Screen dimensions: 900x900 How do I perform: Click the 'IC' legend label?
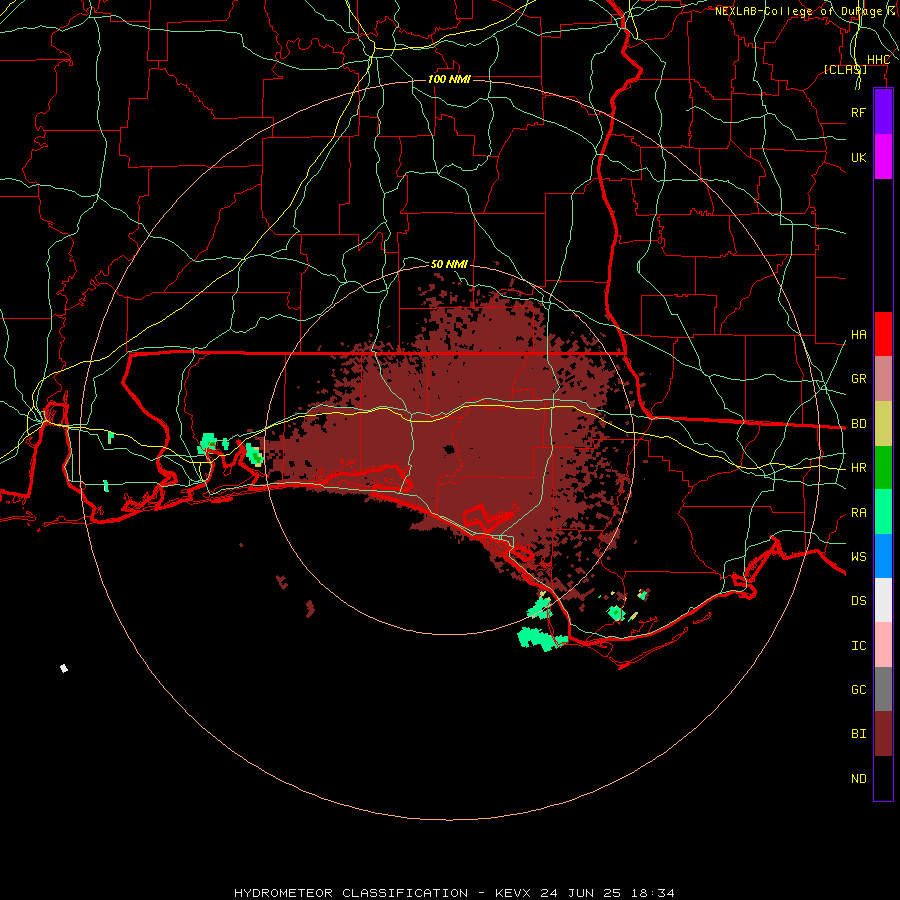[858, 646]
